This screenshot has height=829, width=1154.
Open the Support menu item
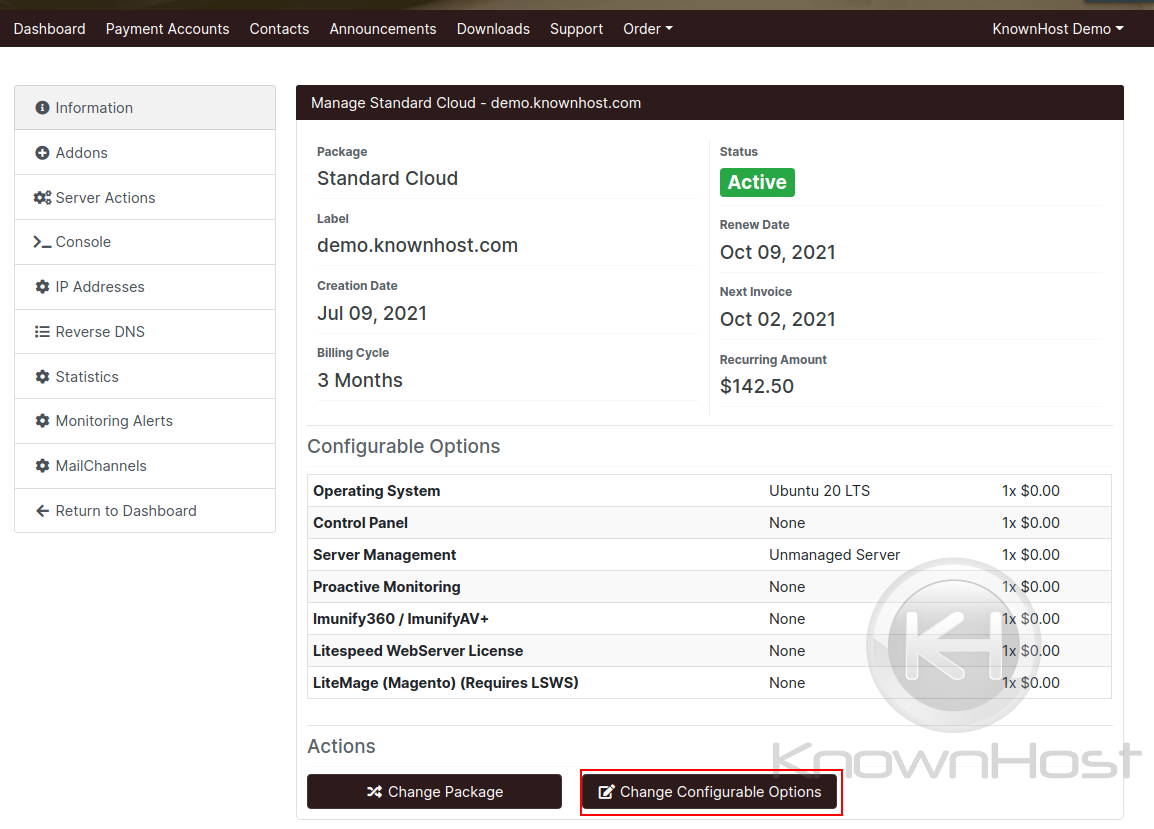coord(576,29)
